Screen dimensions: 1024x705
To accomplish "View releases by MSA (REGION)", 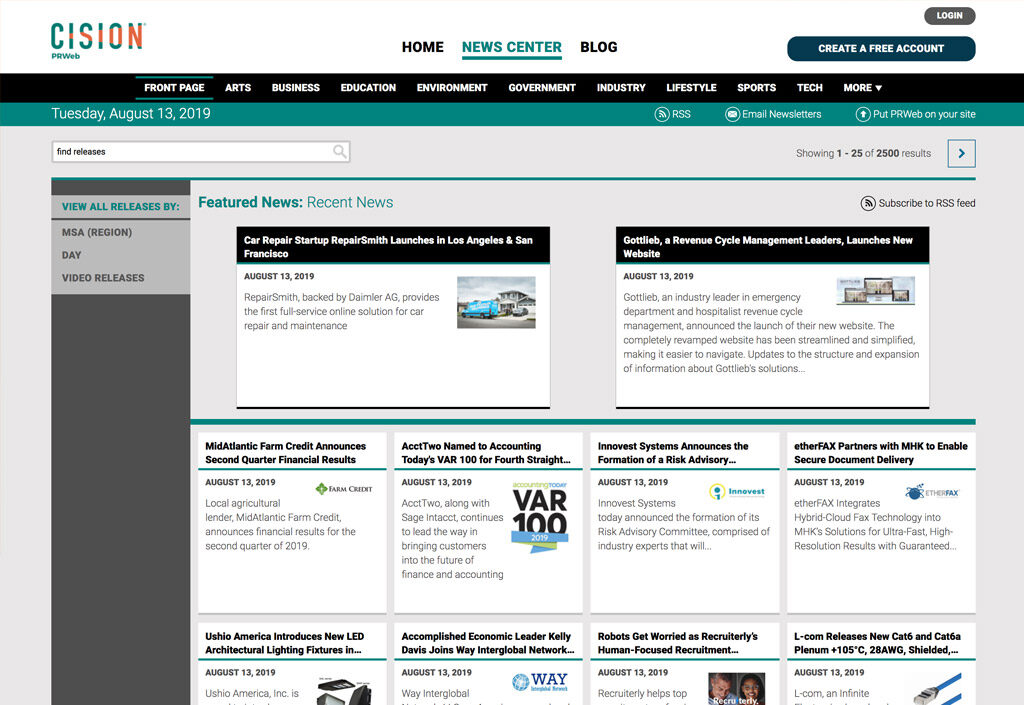I will point(97,232).
